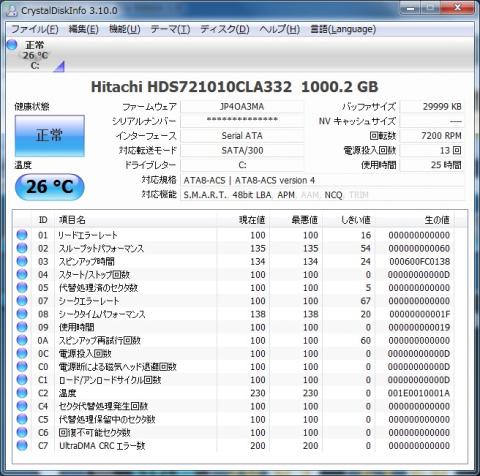Click the APM feature label
This screenshot has width=480, height=476.
(286, 195)
